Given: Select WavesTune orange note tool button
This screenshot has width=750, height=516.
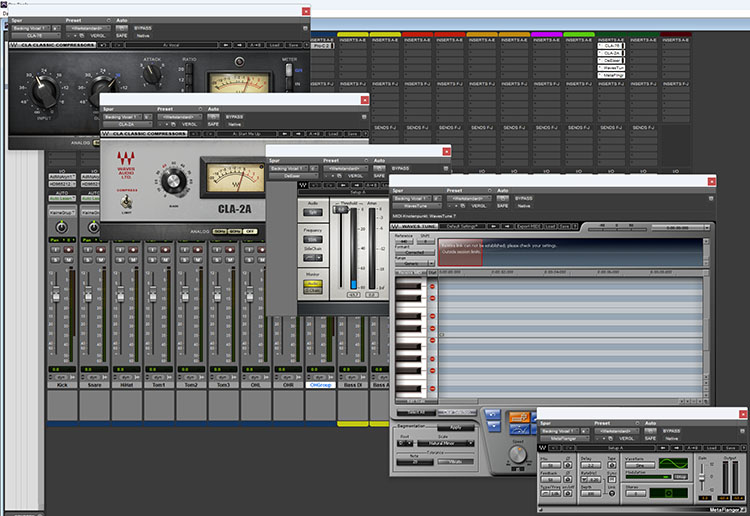Looking at the screenshot, I should click(518, 417).
